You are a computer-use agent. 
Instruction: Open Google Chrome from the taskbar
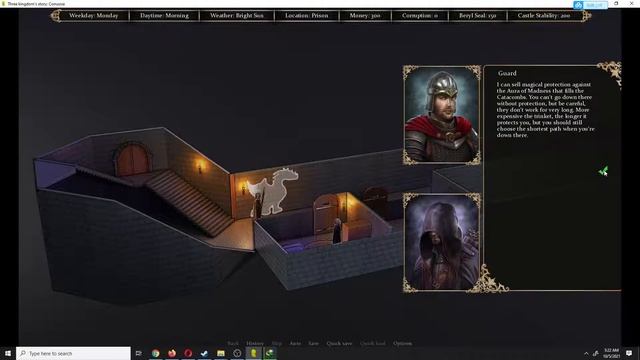point(156,353)
